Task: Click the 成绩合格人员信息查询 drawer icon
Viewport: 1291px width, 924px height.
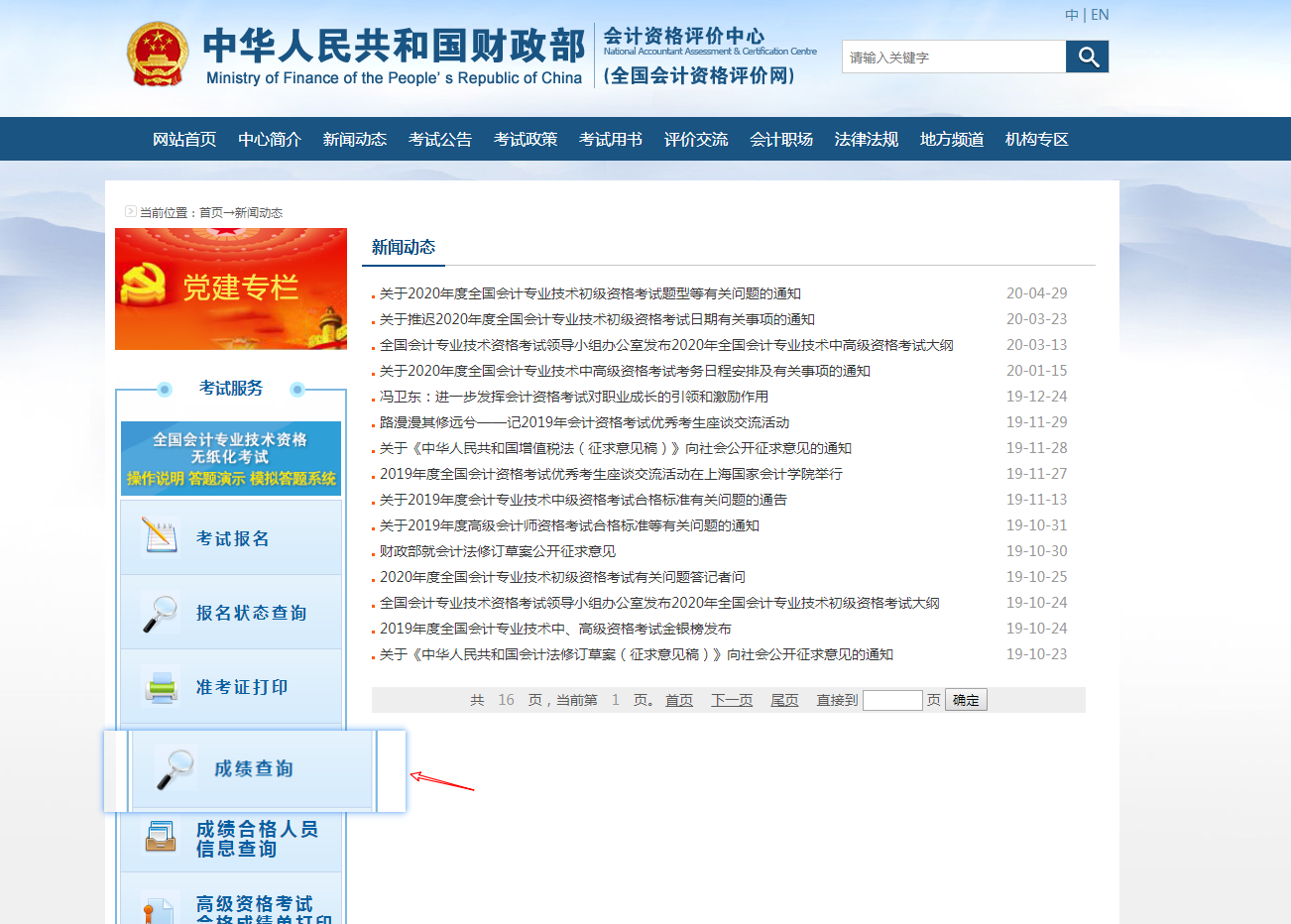Action: click(x=160, y=837)
